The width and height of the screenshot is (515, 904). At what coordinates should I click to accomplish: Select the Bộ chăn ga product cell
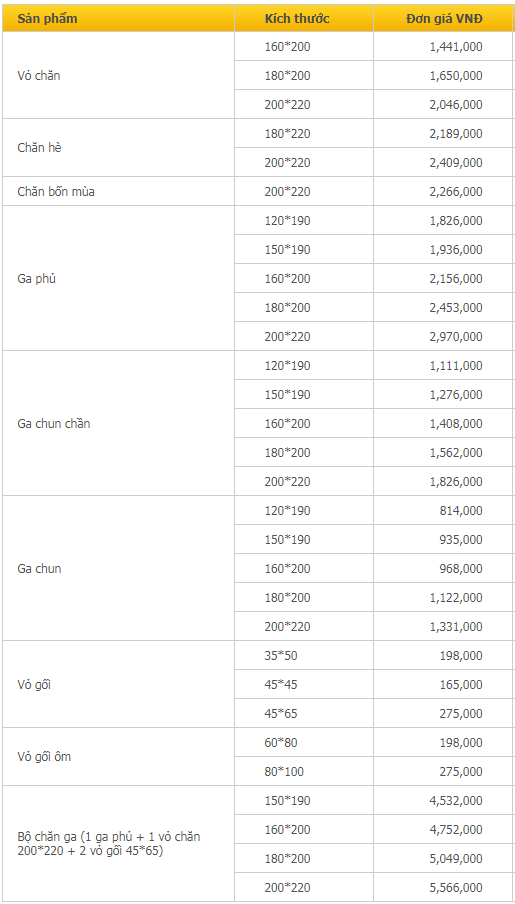click(x=119, y=843)
